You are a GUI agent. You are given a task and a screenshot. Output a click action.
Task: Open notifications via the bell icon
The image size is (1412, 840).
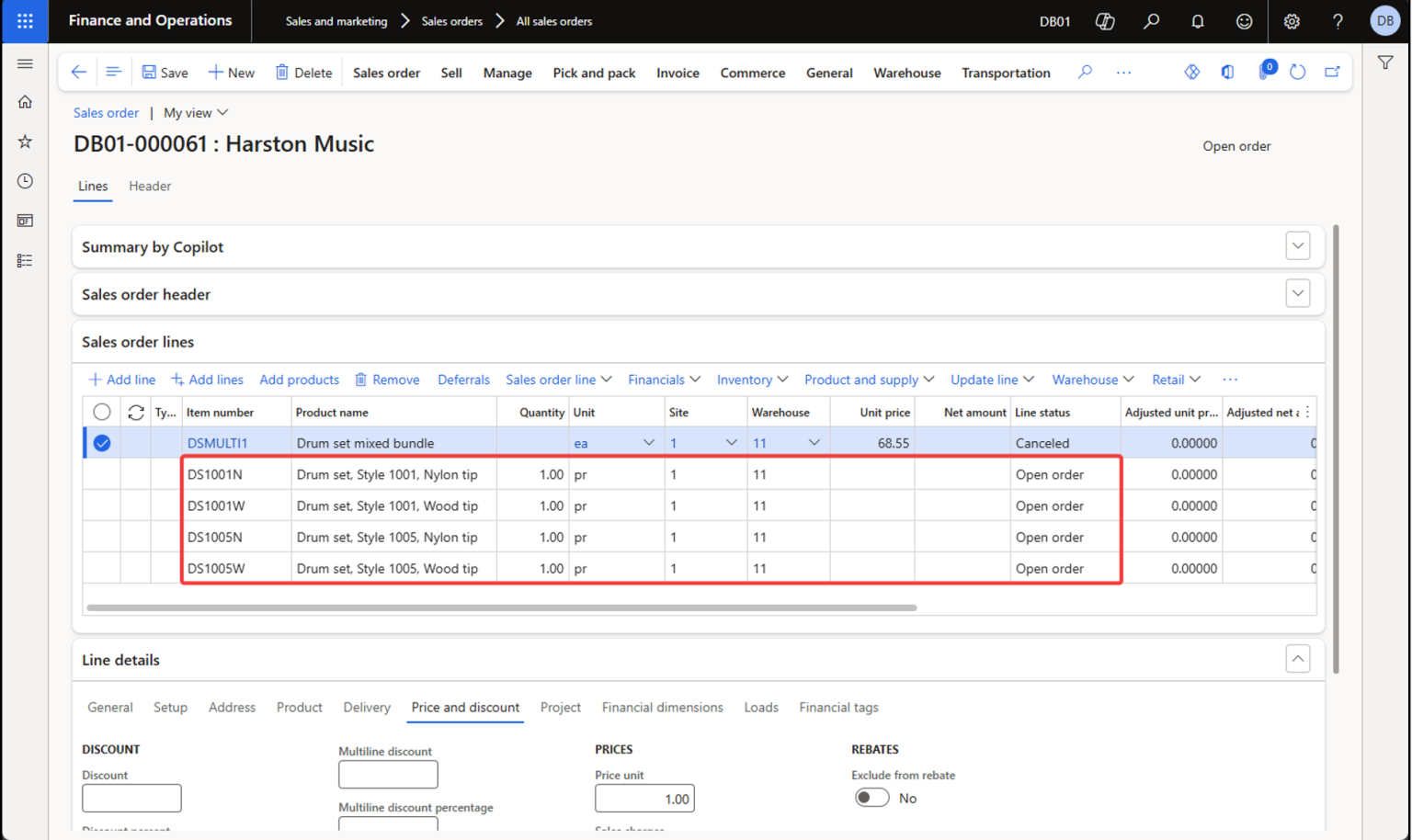[1198, 20]
